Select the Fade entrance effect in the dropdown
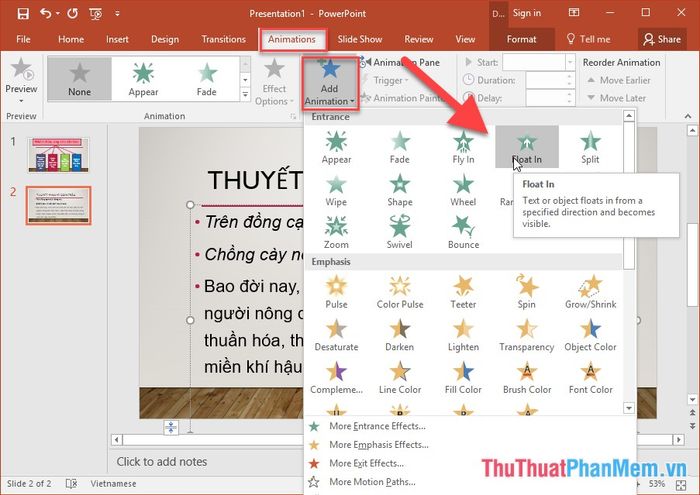Image resolution: width=700 pixels, height=495 pixels. (400, 147)
